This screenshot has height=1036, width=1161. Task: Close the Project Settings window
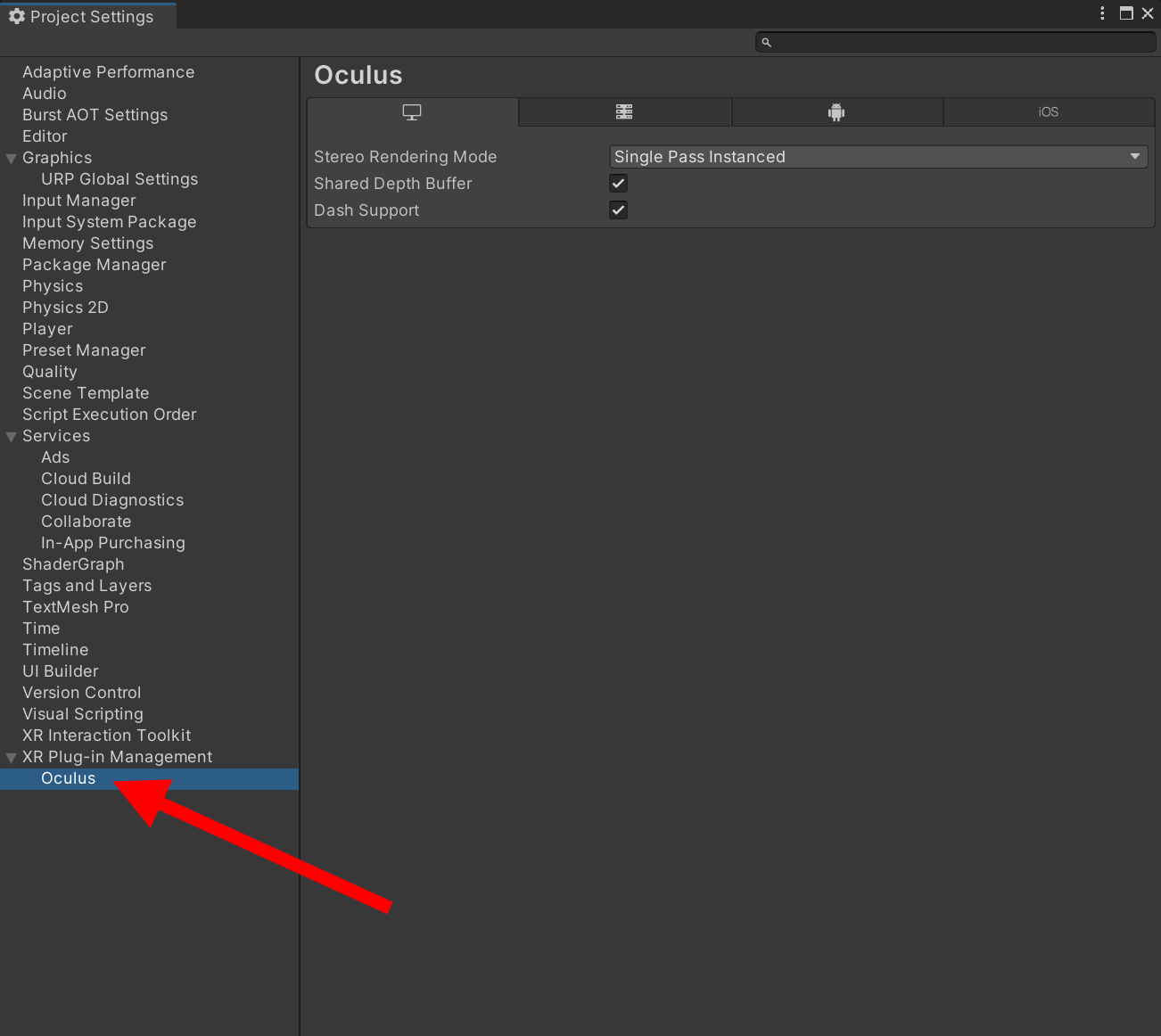click(x=1148, y=13)
